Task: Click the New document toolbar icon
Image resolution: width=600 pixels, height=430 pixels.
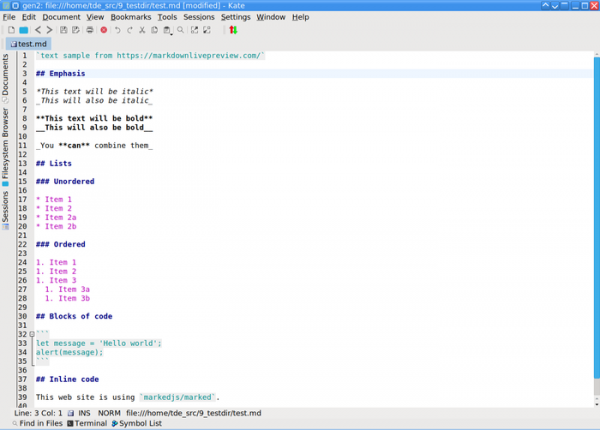Action: tap(10, 30)
